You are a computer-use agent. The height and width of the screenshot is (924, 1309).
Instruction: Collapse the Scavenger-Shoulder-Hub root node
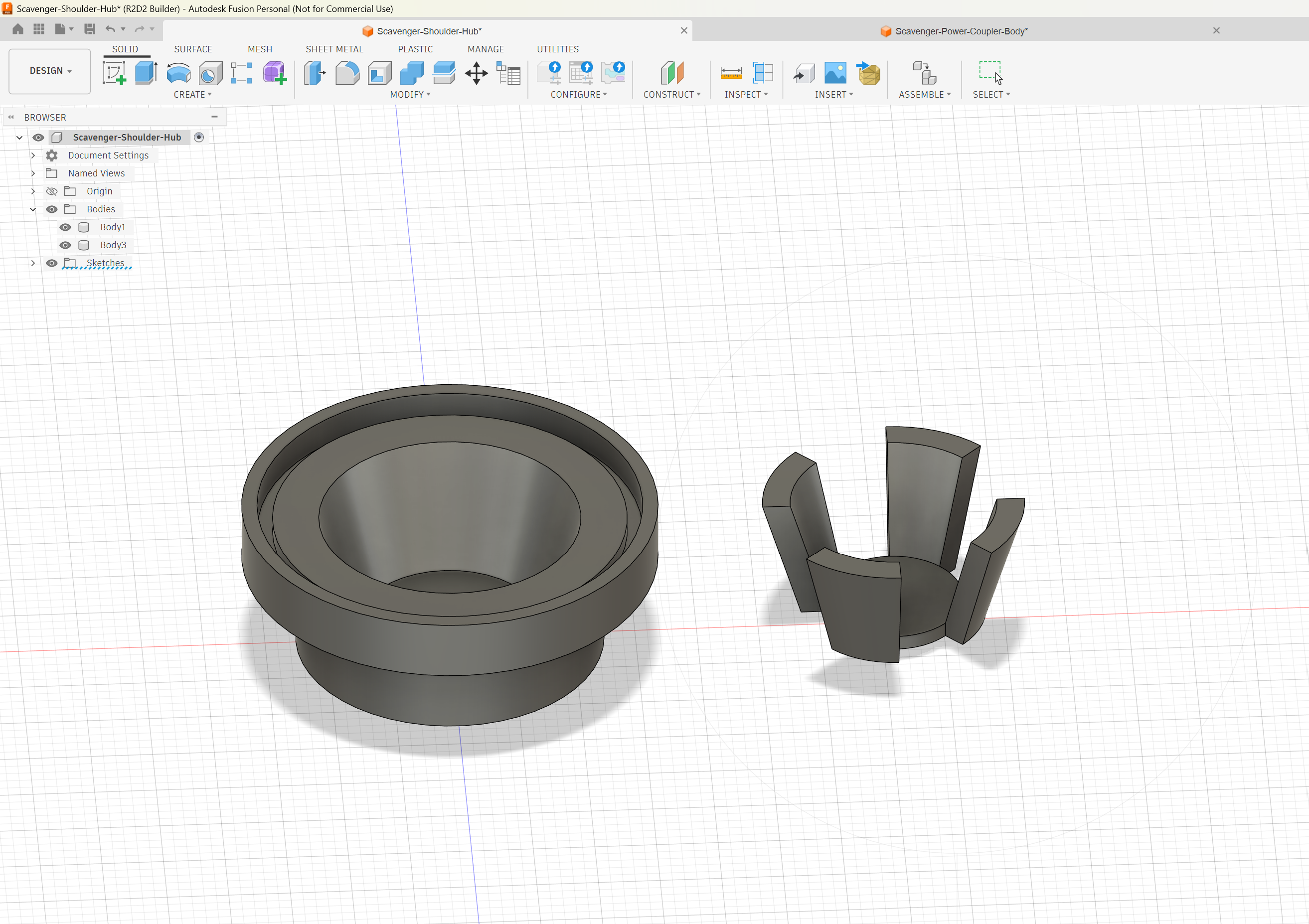(19, 138)
